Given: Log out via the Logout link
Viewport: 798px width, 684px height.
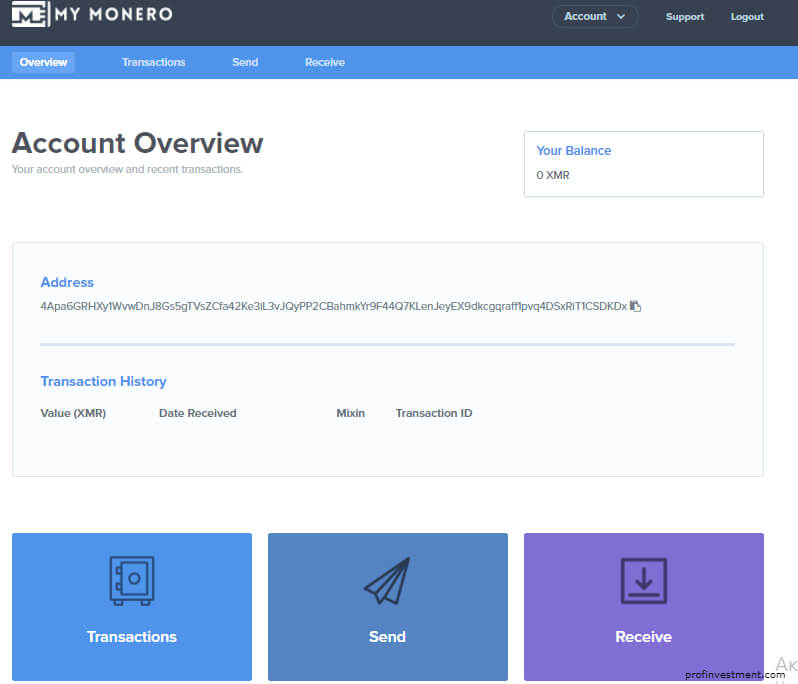Looking at the screenshot, I should 747,17.
